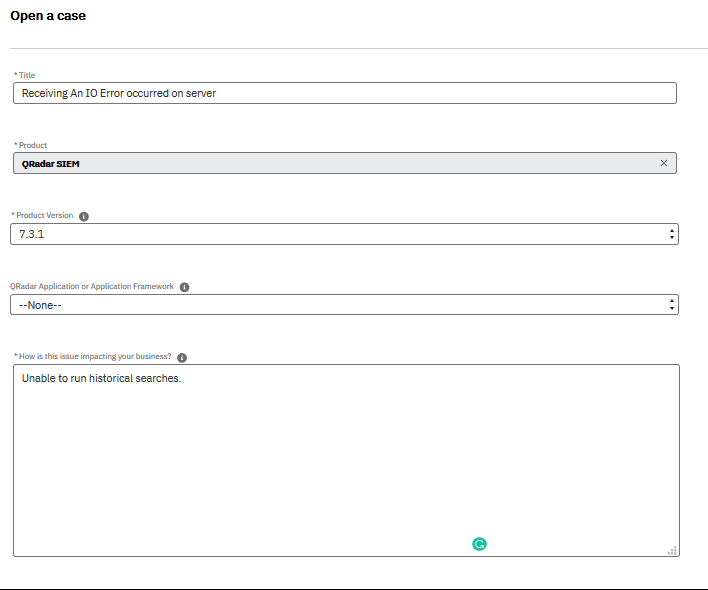The image size is (708, 590).
Task: Clear the QRadar SIEM product selection
Action: tap(663, 163)
